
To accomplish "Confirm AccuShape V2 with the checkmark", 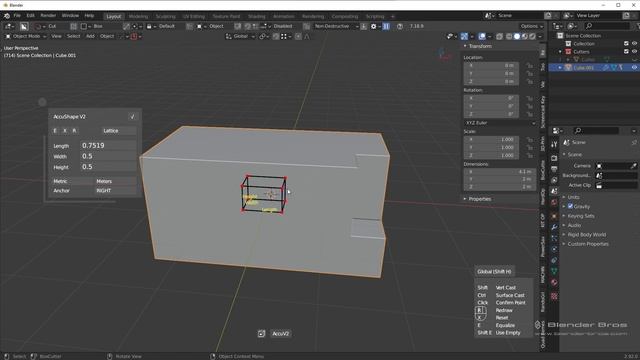I will click(132, 117).
